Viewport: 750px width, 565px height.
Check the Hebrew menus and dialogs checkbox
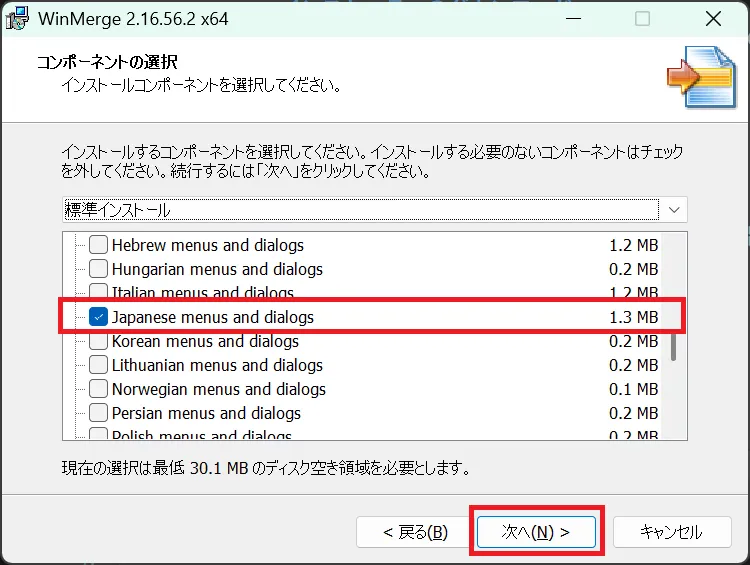tap(99, 244)
